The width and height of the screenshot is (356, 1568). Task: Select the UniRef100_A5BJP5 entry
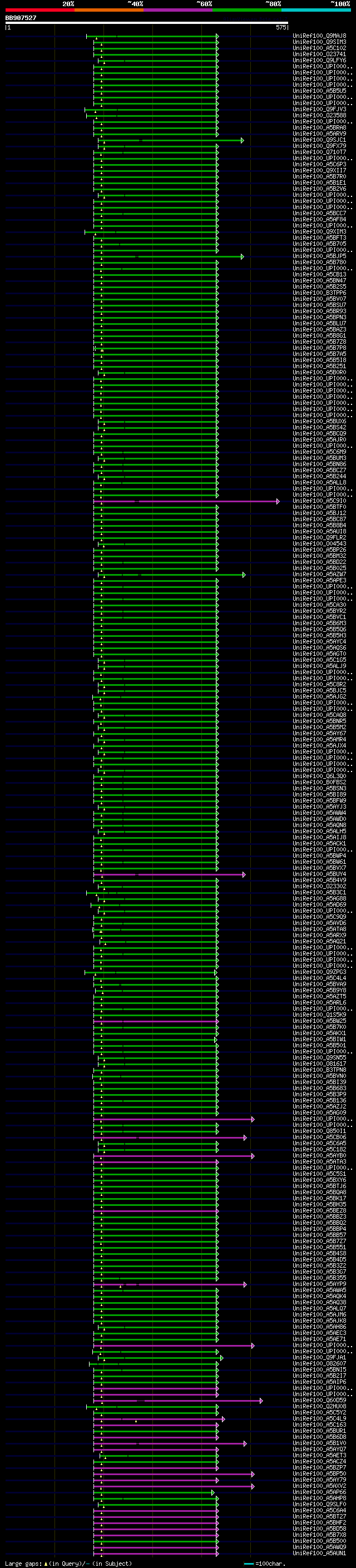click(319, 256)
